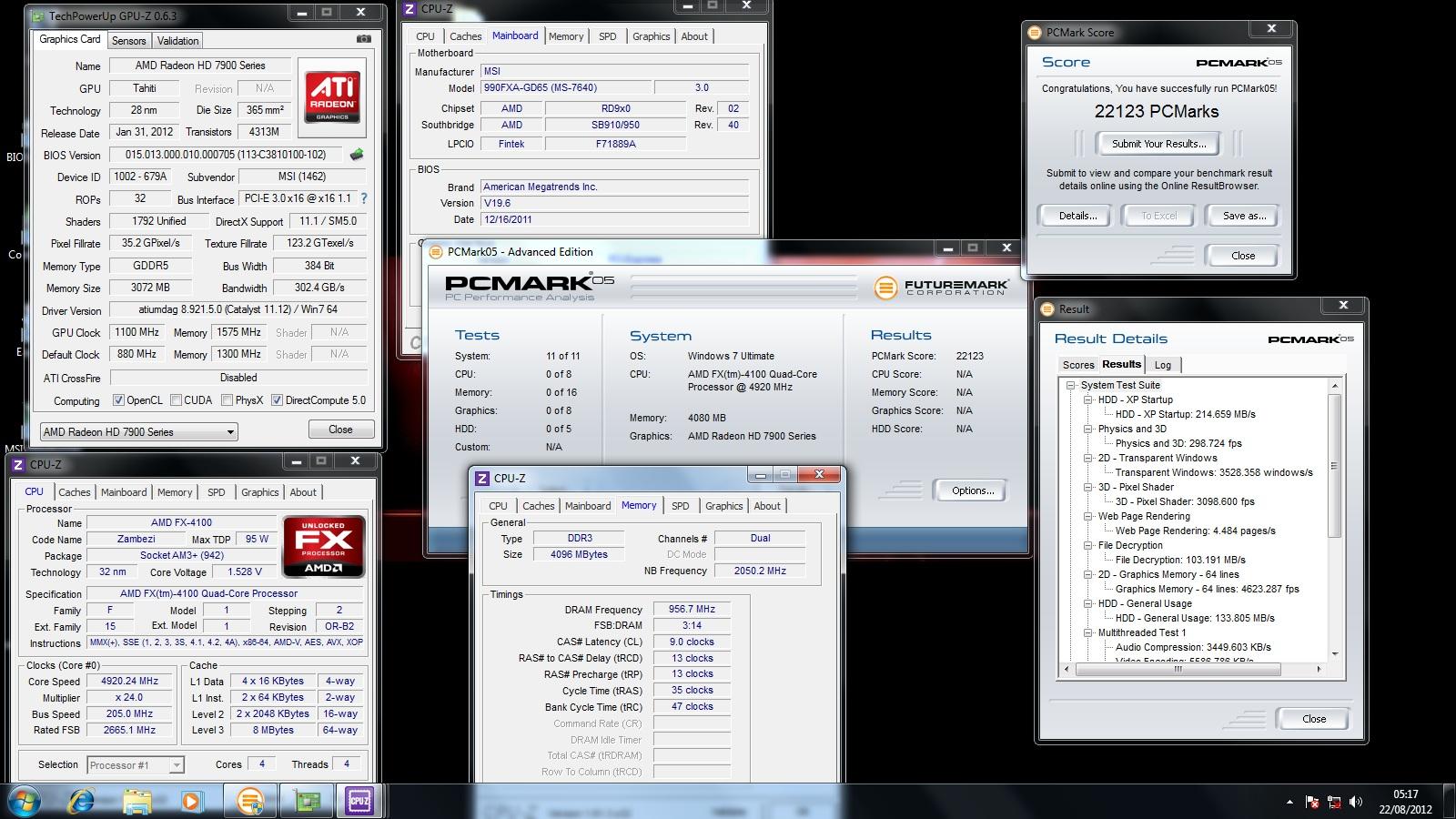Toggle the PhysX checkbox in GPU-Z
This screenshot has height=819, width=1456.
[227, 400]
